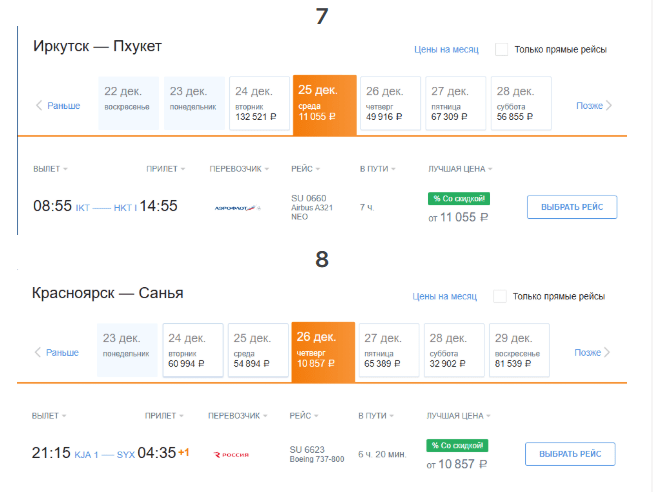The height and width of the screenshot is (492, 653).
Task: Select 26 дек. четверг tab for 49 916 ₽
Action: pos(389,103)
